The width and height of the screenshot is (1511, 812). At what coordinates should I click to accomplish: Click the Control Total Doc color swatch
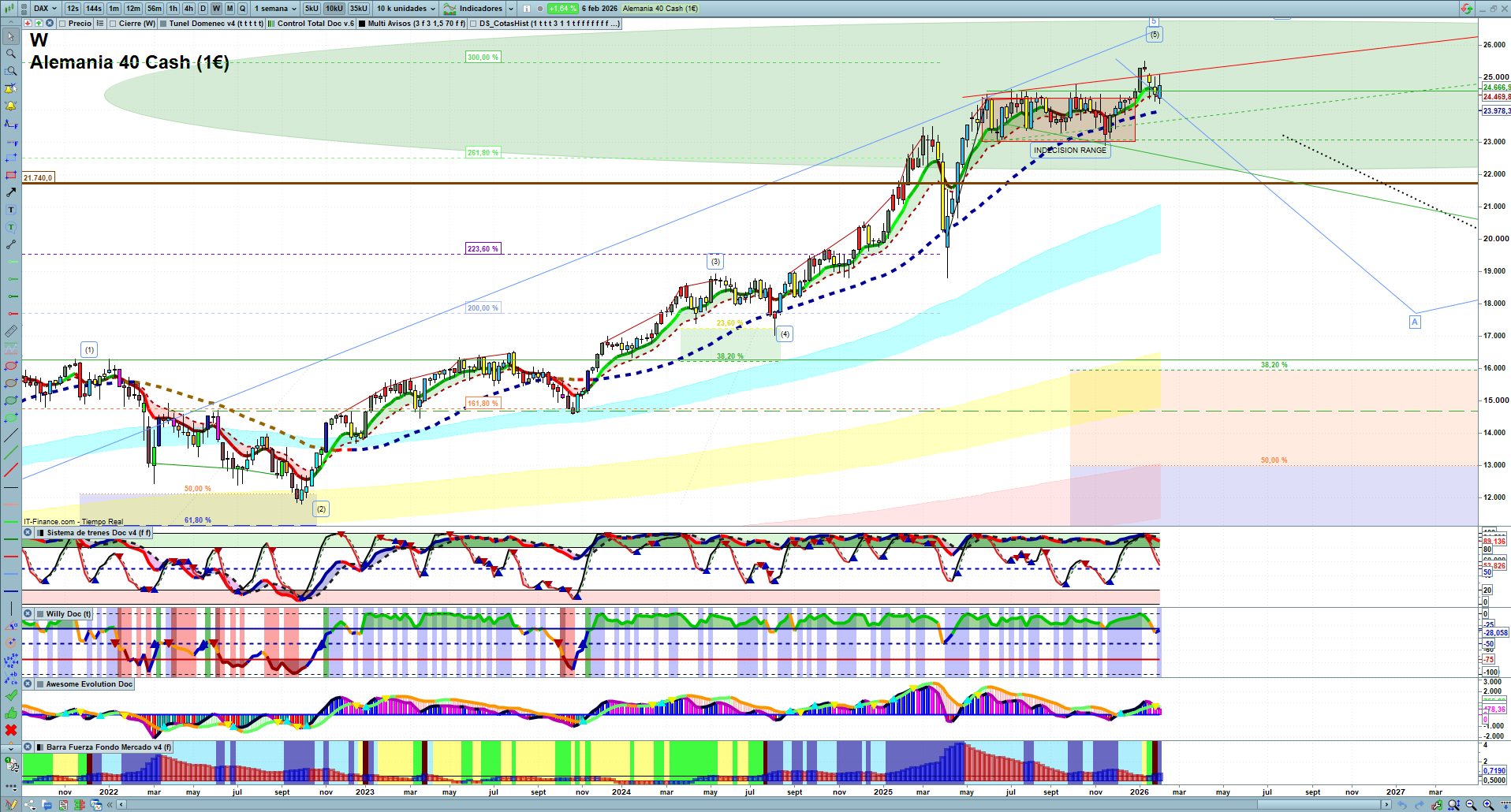[271, 24]
